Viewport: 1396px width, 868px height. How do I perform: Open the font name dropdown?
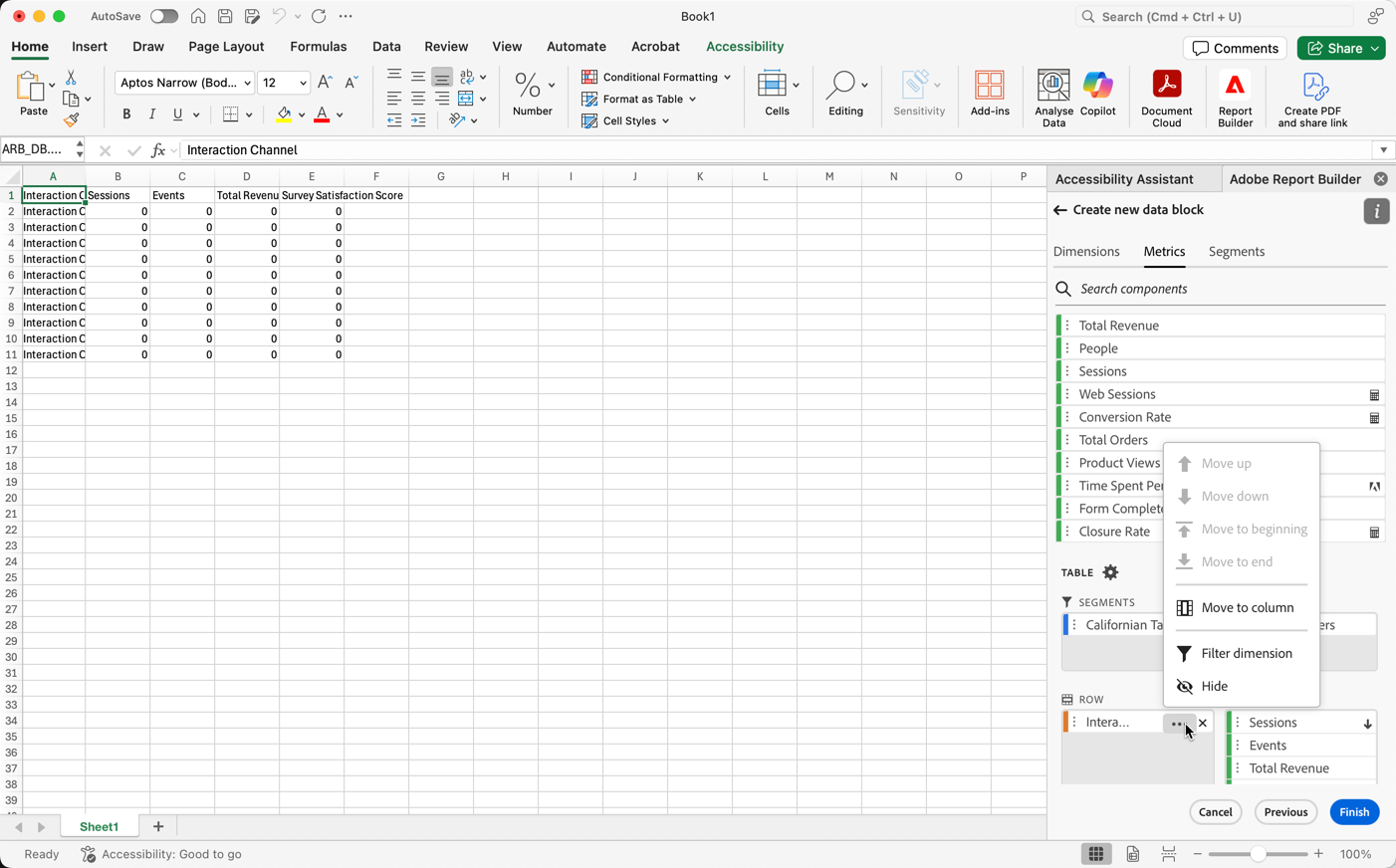click(247, 84)
